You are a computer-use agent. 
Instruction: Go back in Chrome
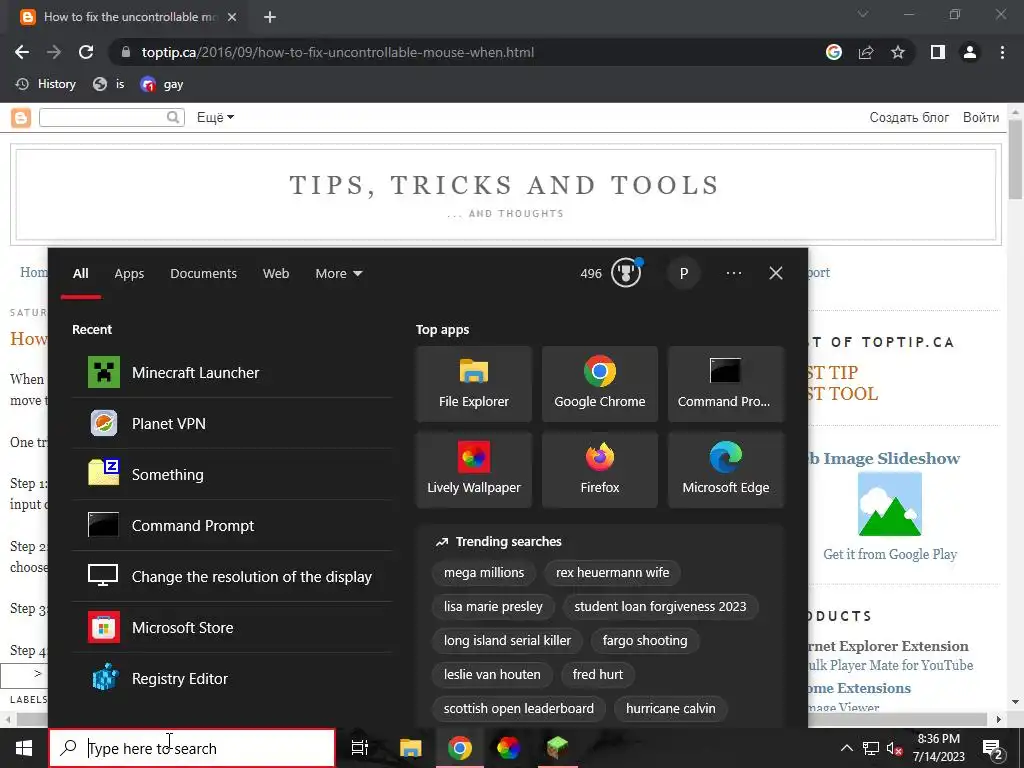22,52
